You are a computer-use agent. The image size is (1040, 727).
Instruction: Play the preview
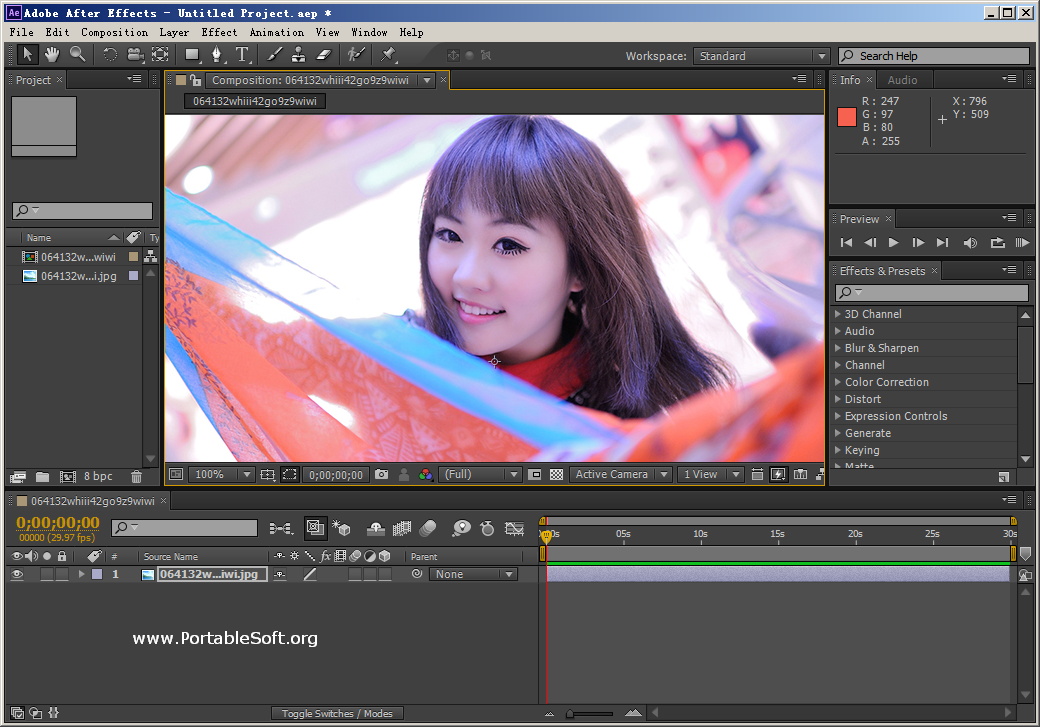pos(893,241)
